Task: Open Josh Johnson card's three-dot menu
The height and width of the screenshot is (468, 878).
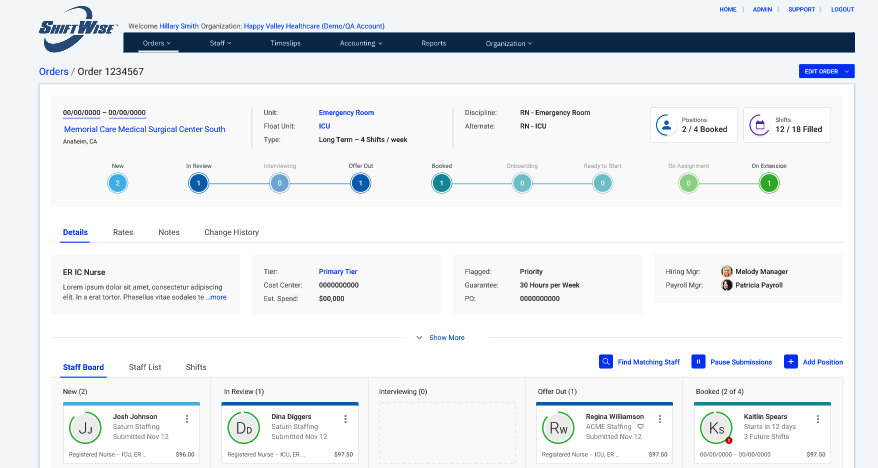Action: click(x=186, y=419)
